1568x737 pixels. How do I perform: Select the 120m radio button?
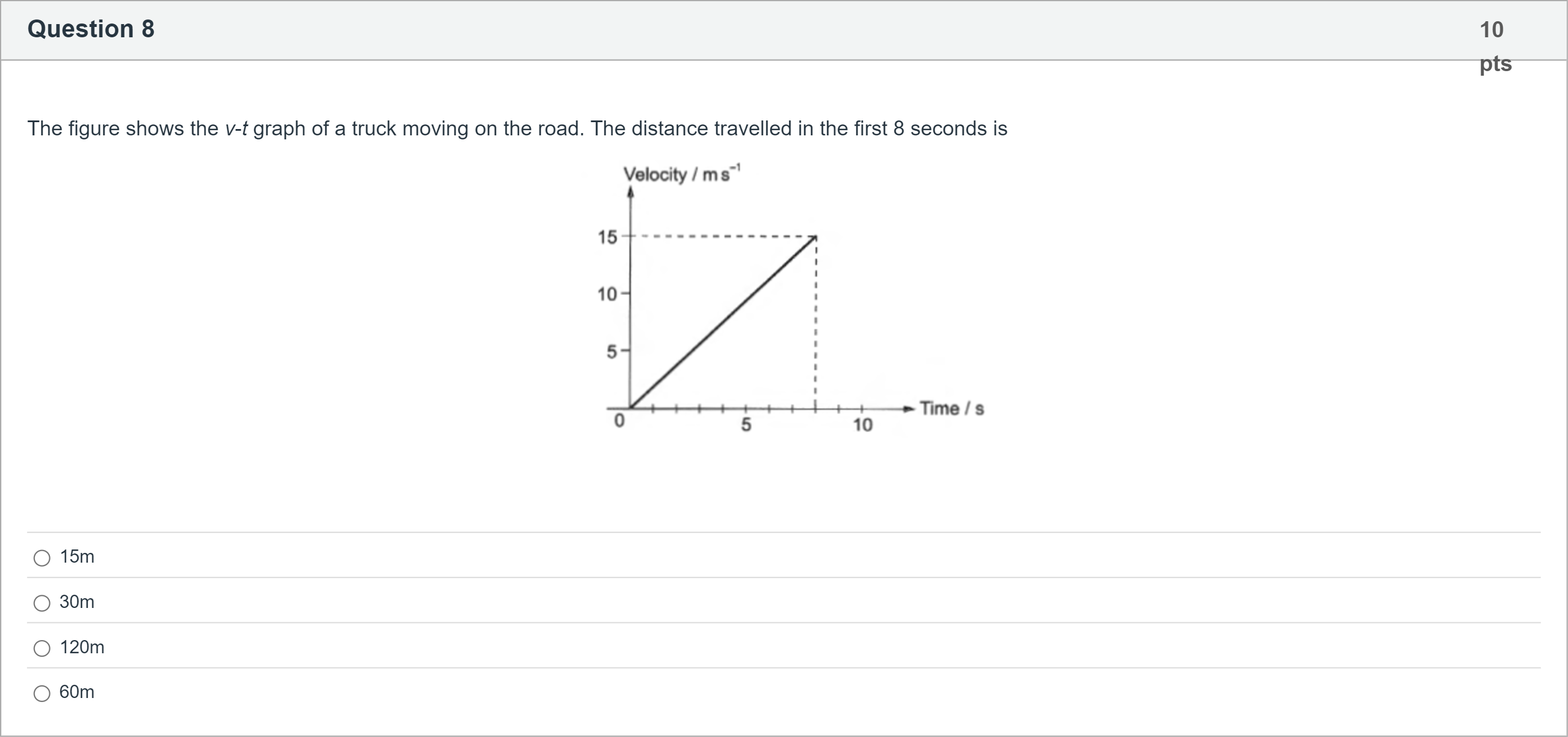coord(41,648)
